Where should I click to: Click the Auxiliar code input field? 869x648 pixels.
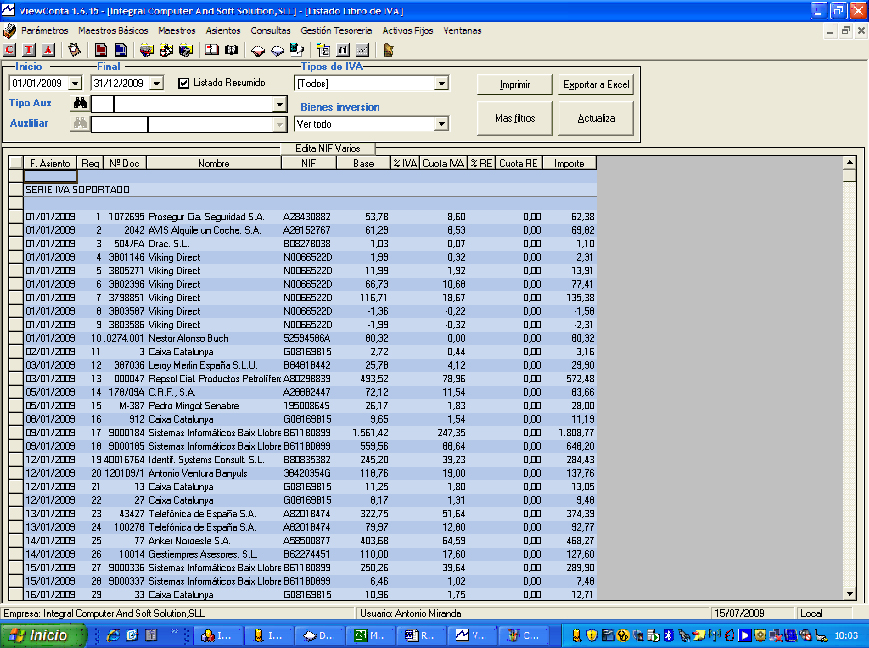point(119,125)
